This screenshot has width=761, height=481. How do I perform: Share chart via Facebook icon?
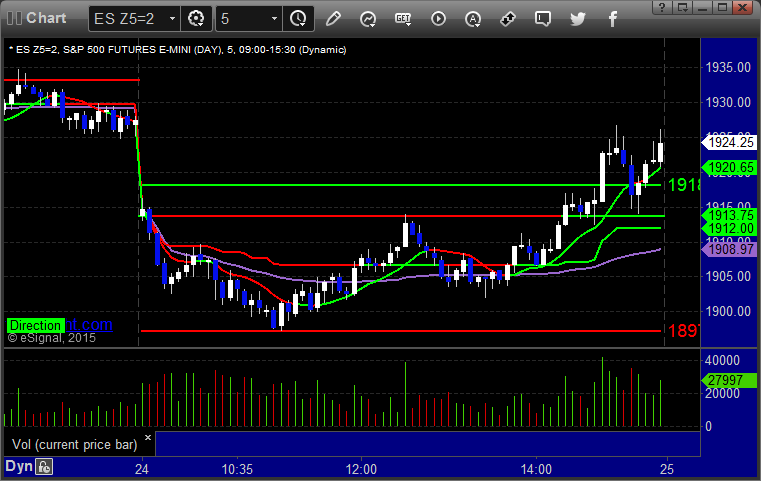[612, 19]
